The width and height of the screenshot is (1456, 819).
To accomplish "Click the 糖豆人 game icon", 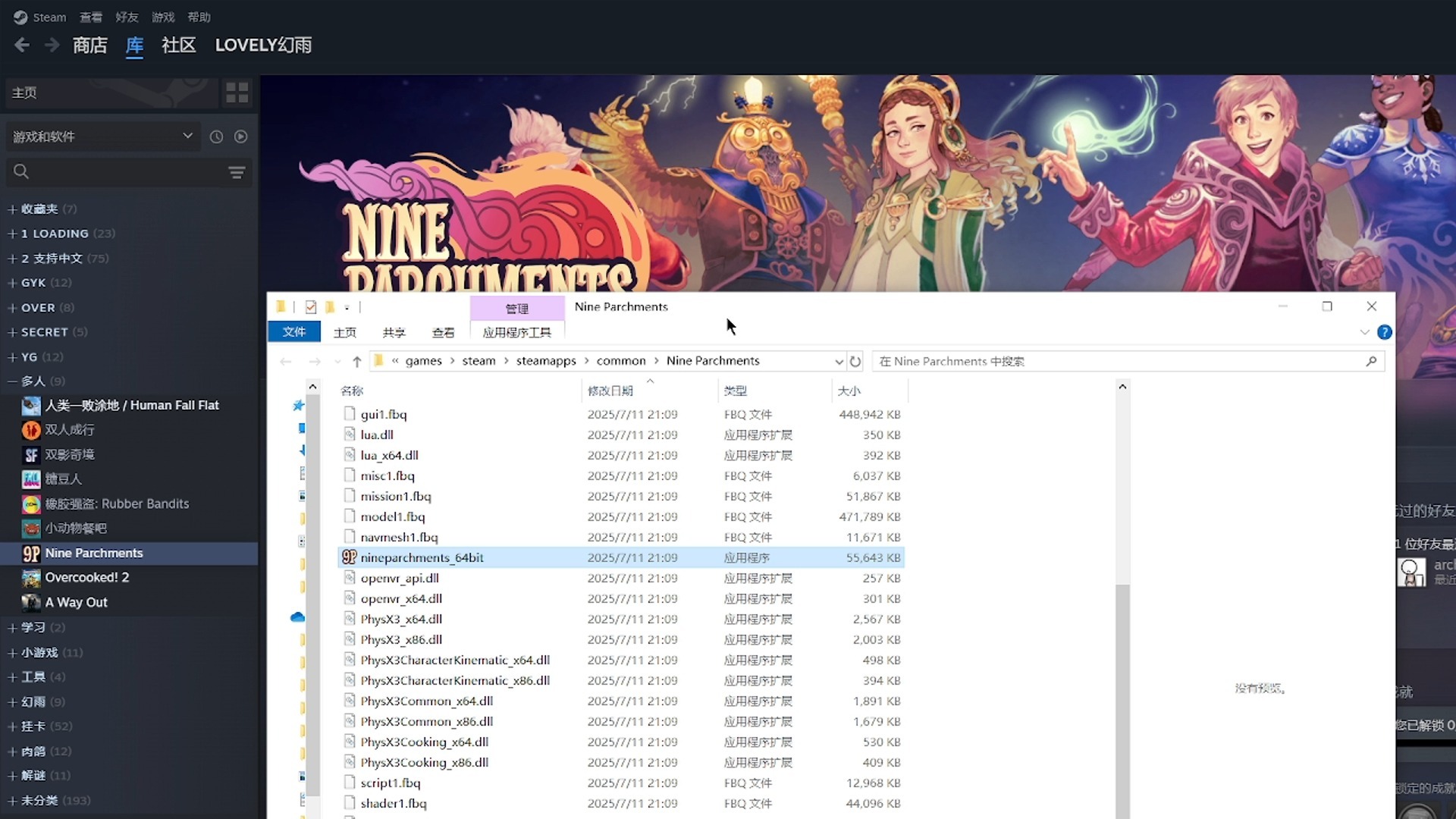I will click(31, 479).
